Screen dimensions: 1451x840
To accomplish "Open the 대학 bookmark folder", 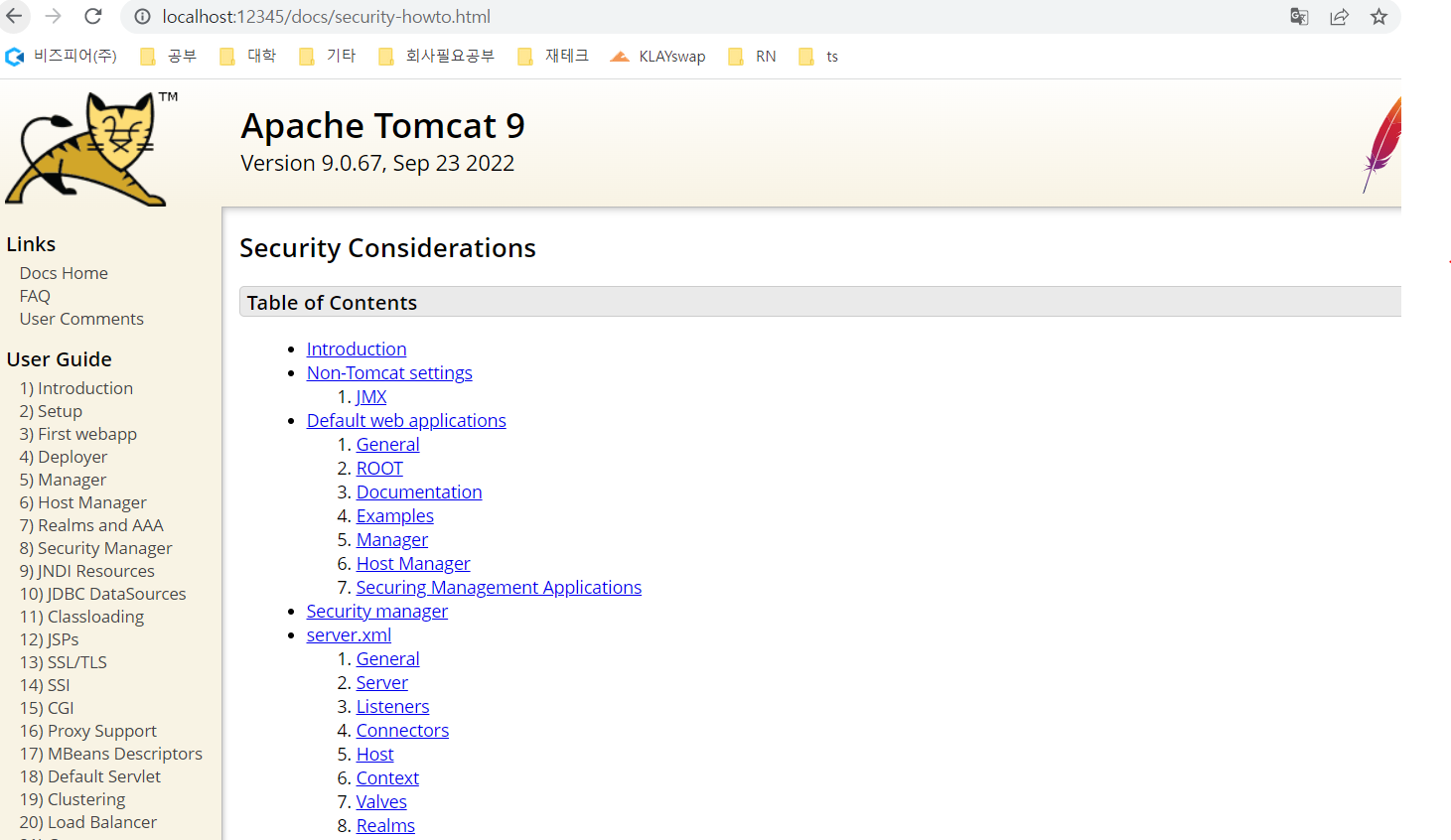I will click(x=248, y=57).
